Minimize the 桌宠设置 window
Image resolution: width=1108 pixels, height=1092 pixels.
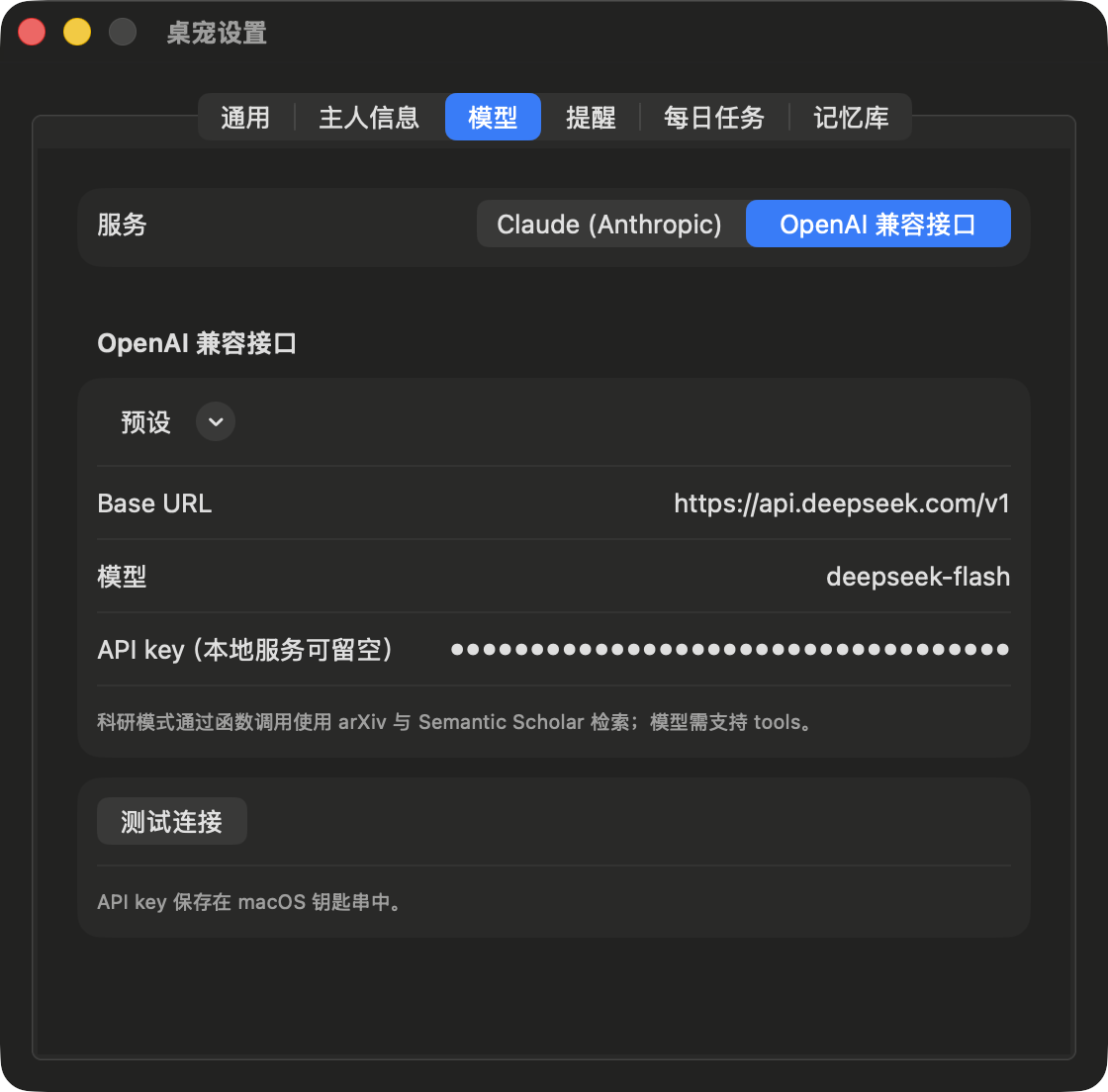tap(77, 32)
